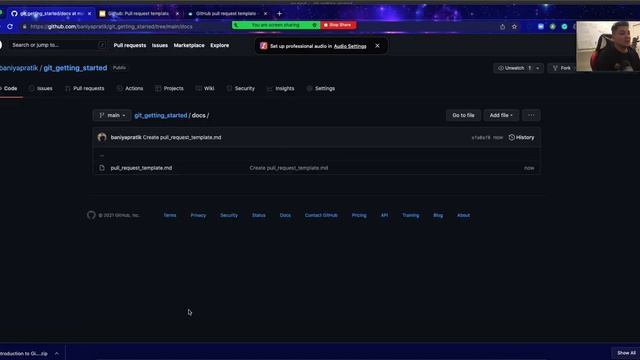Click the site lock icon in address bar
This screenshot has height=360, width=640.
[24, 27]
